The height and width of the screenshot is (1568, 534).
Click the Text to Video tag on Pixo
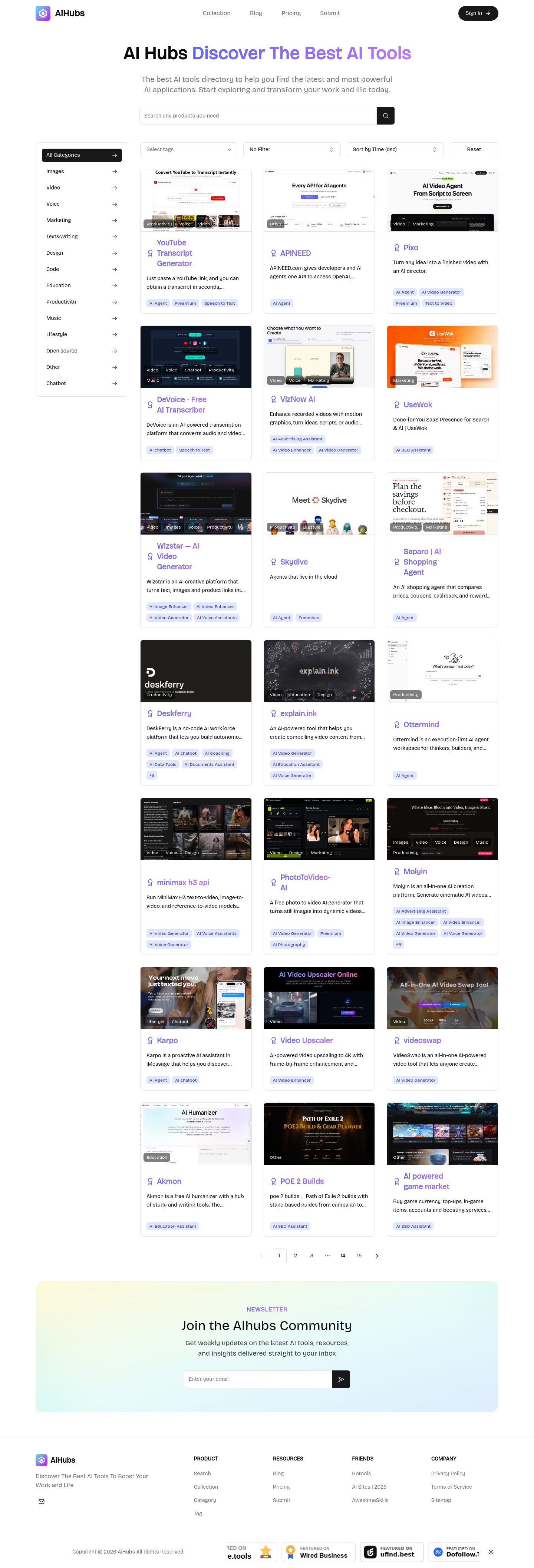438,303
